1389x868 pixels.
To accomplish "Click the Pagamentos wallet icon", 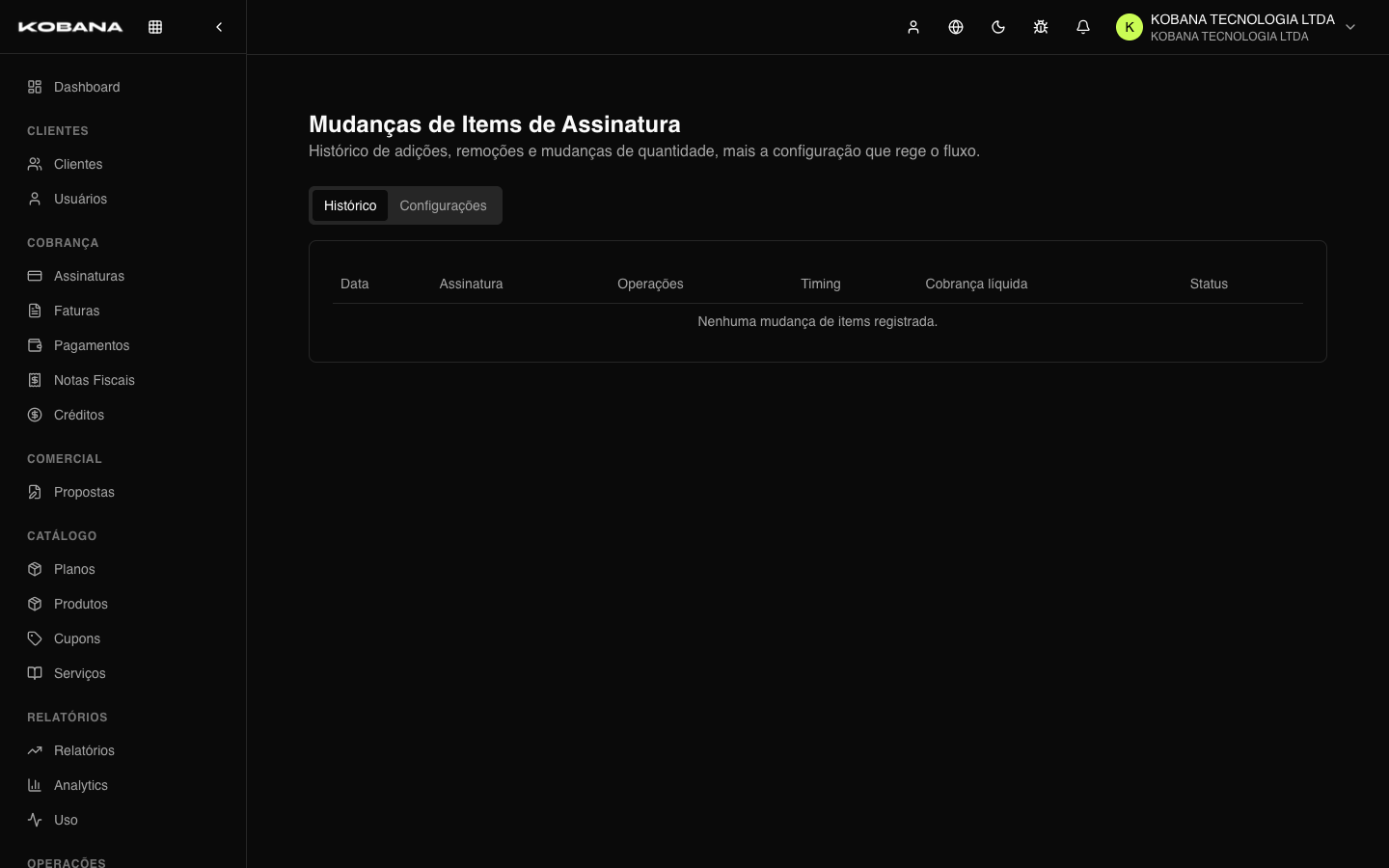I will click(x=35, y=345).
